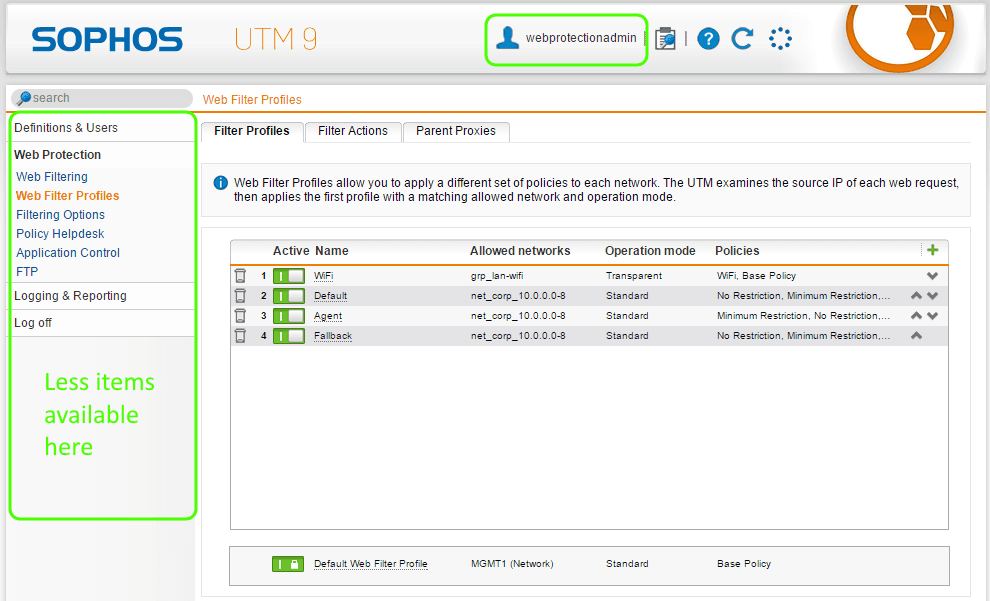990x601 pixels.
Task: Delete the WiFi profile trash icon
Action: click(x=240, y=276)
